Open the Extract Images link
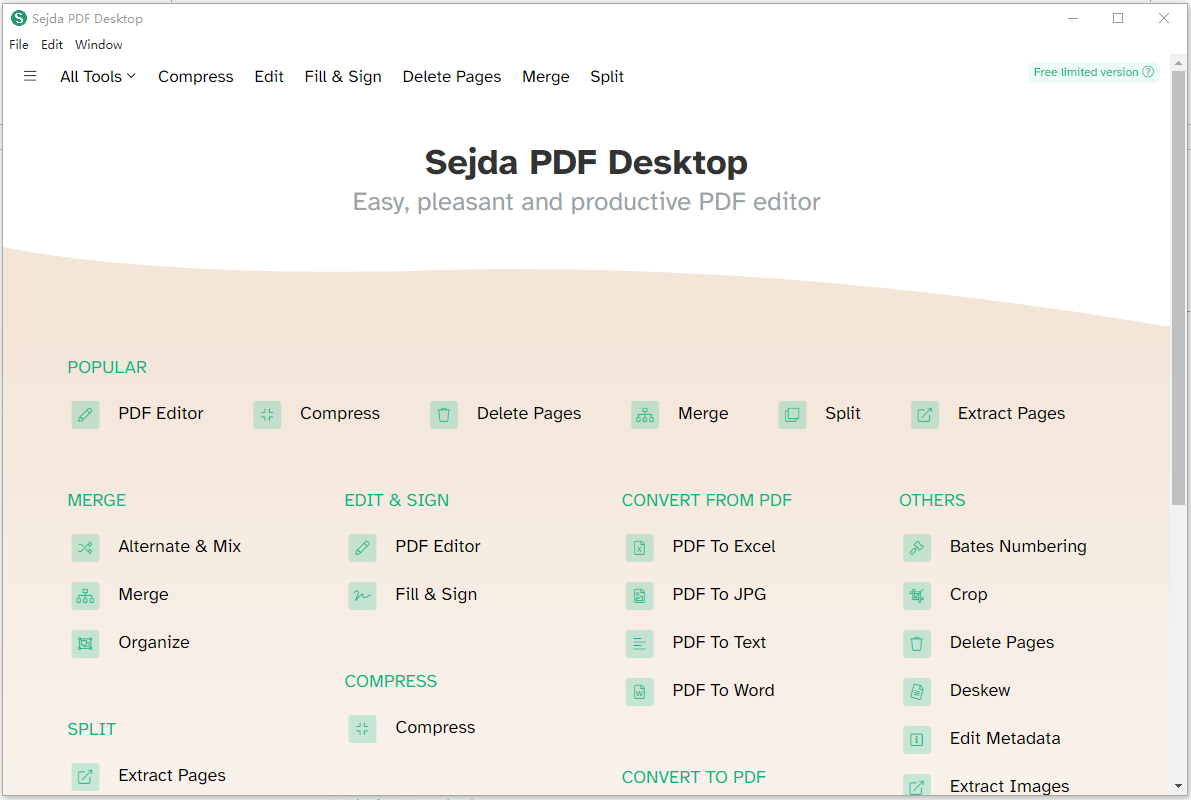The image size is (1191, 800). pyautogui.click(x=1009, y=786)
